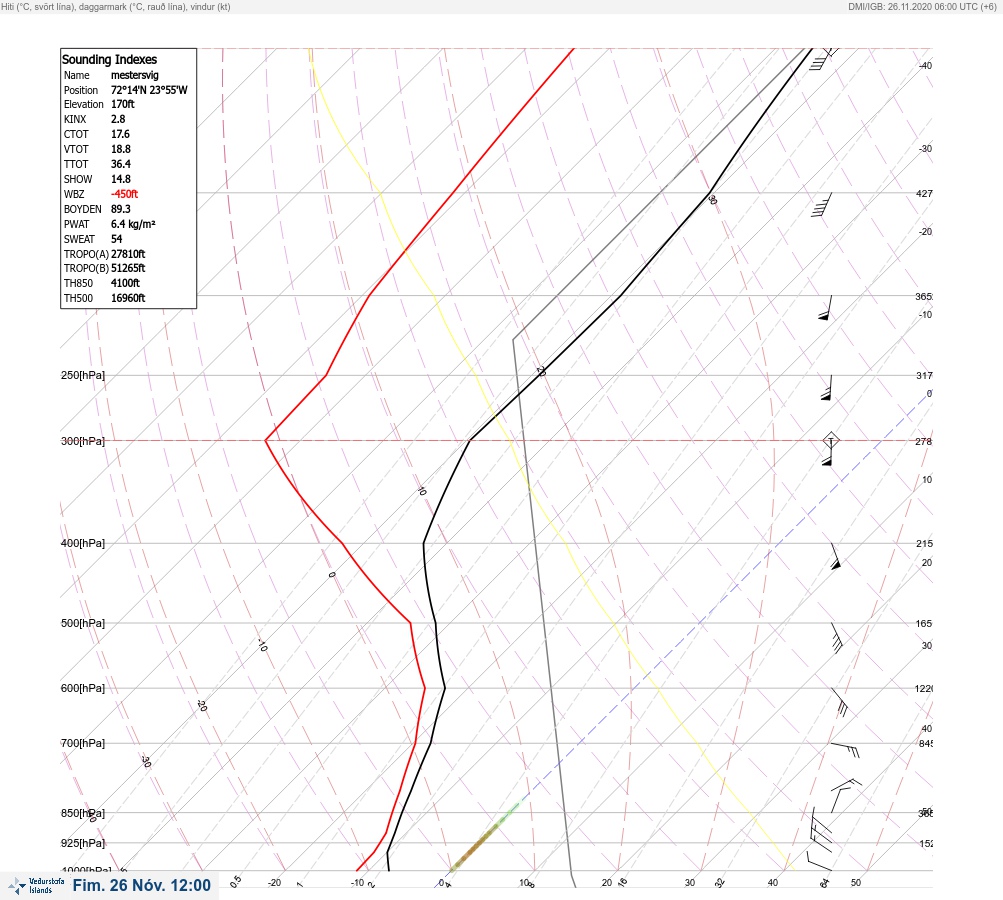Viewport: 1003px width, 900px height.
Task: Click the 'Sounding Indexes' title
Action: point(109,59)
